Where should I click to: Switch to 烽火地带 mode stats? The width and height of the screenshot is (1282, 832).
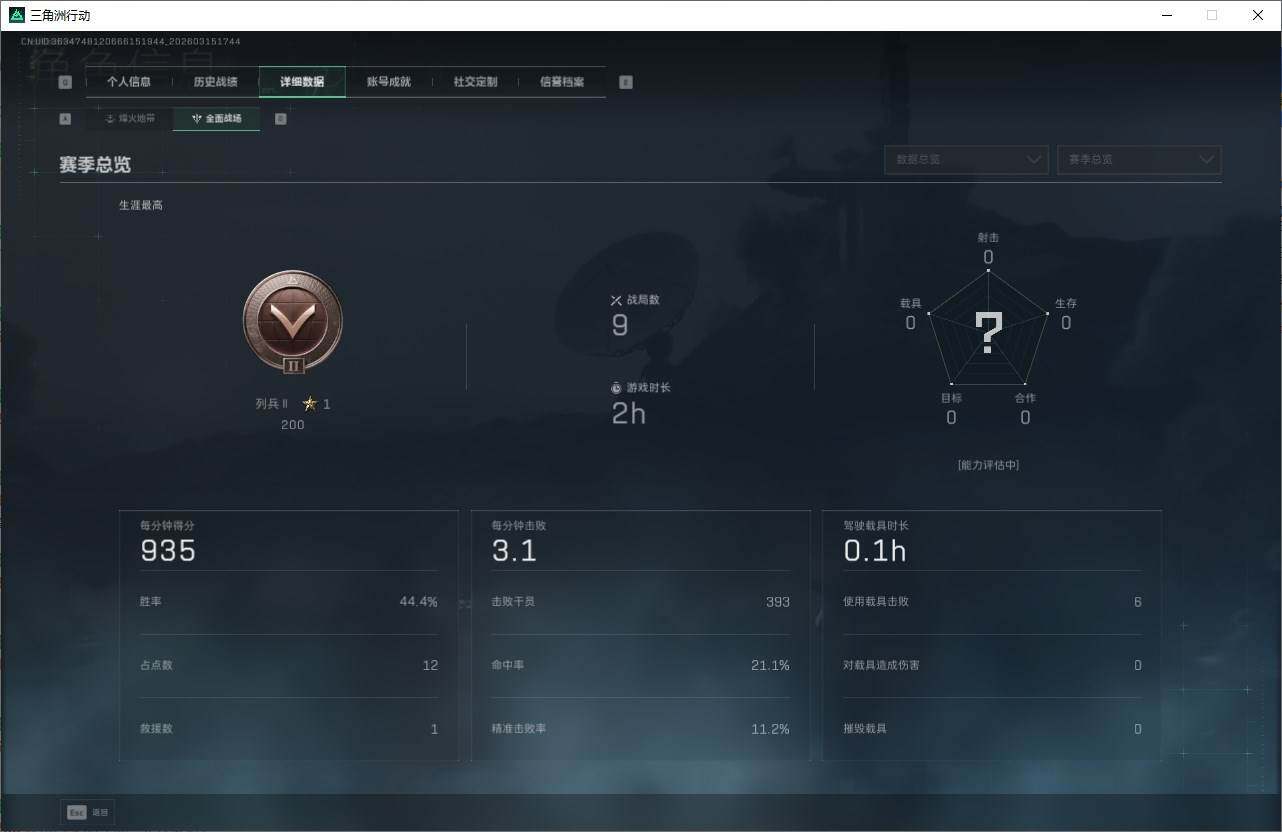tap(130, 118)
